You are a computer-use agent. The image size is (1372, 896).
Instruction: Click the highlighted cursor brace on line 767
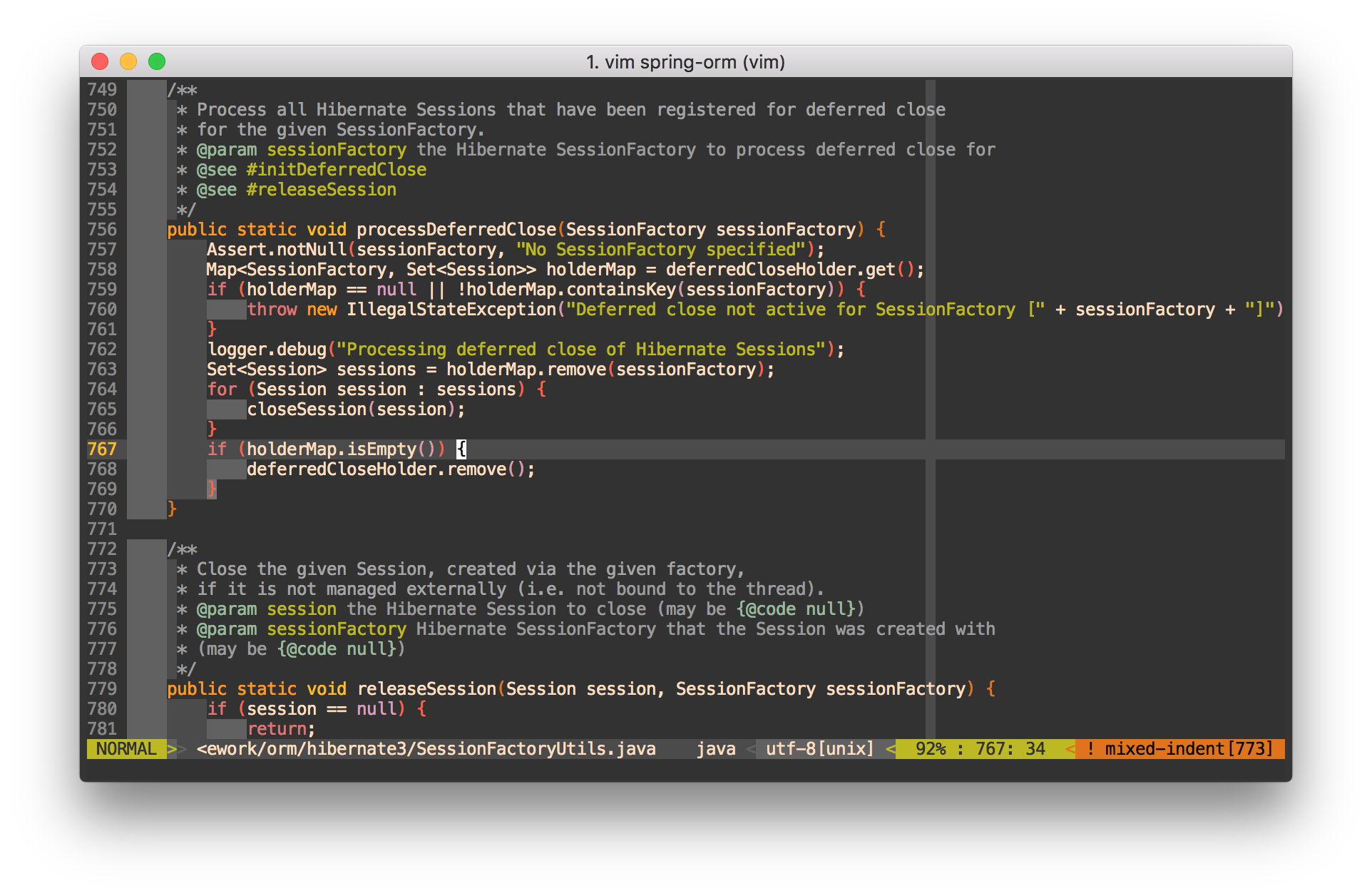[461, 449]
